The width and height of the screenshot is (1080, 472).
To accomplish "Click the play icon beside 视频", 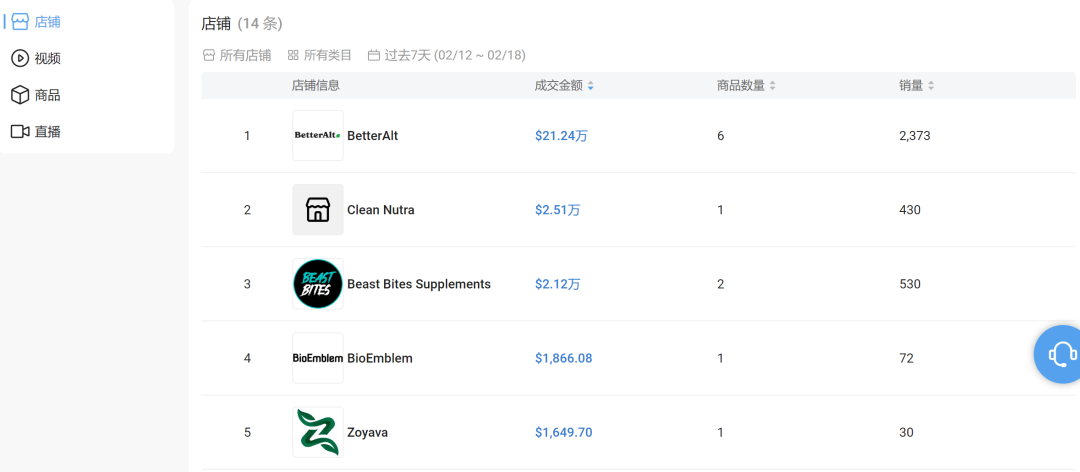I will click(20, 58).
